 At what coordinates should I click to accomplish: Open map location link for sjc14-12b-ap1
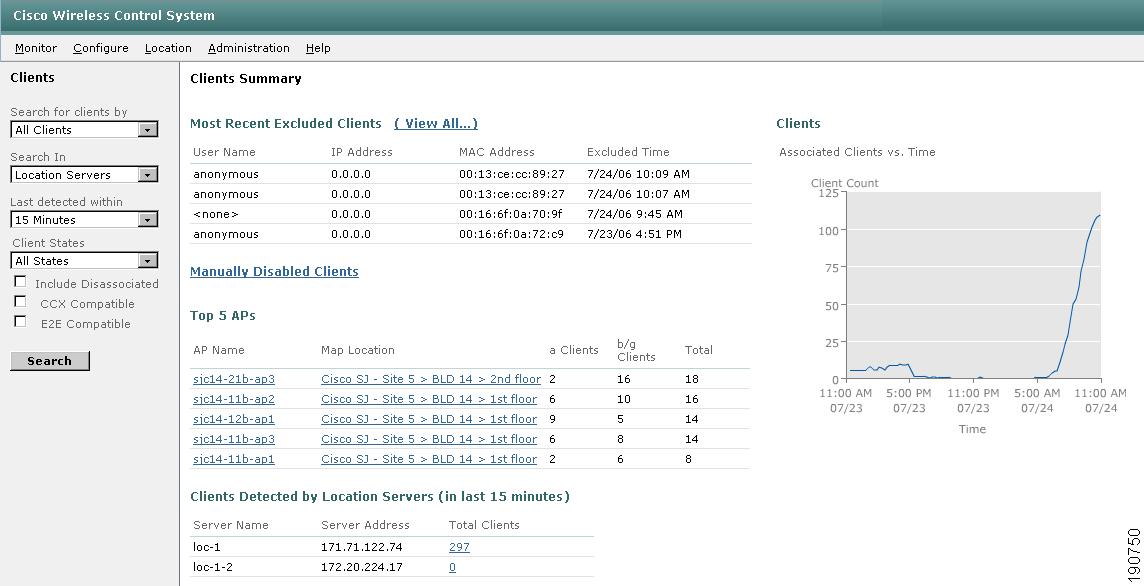tap(429, 419)
